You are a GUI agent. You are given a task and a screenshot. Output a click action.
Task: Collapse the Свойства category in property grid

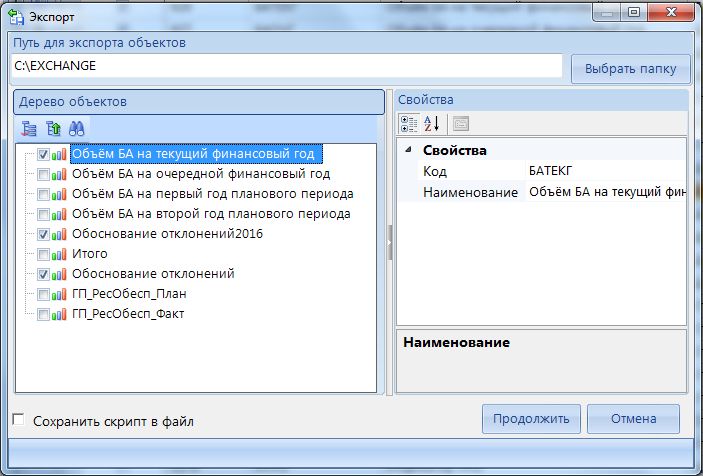[x=408, y=151]
